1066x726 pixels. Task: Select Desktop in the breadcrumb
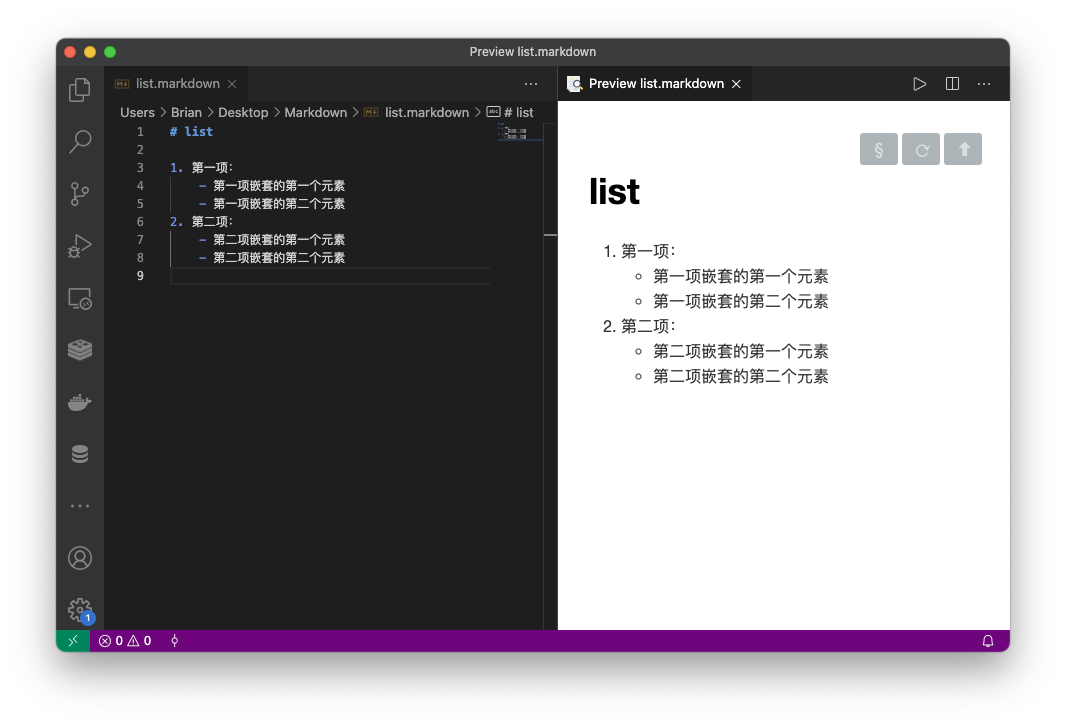(243, 112)
